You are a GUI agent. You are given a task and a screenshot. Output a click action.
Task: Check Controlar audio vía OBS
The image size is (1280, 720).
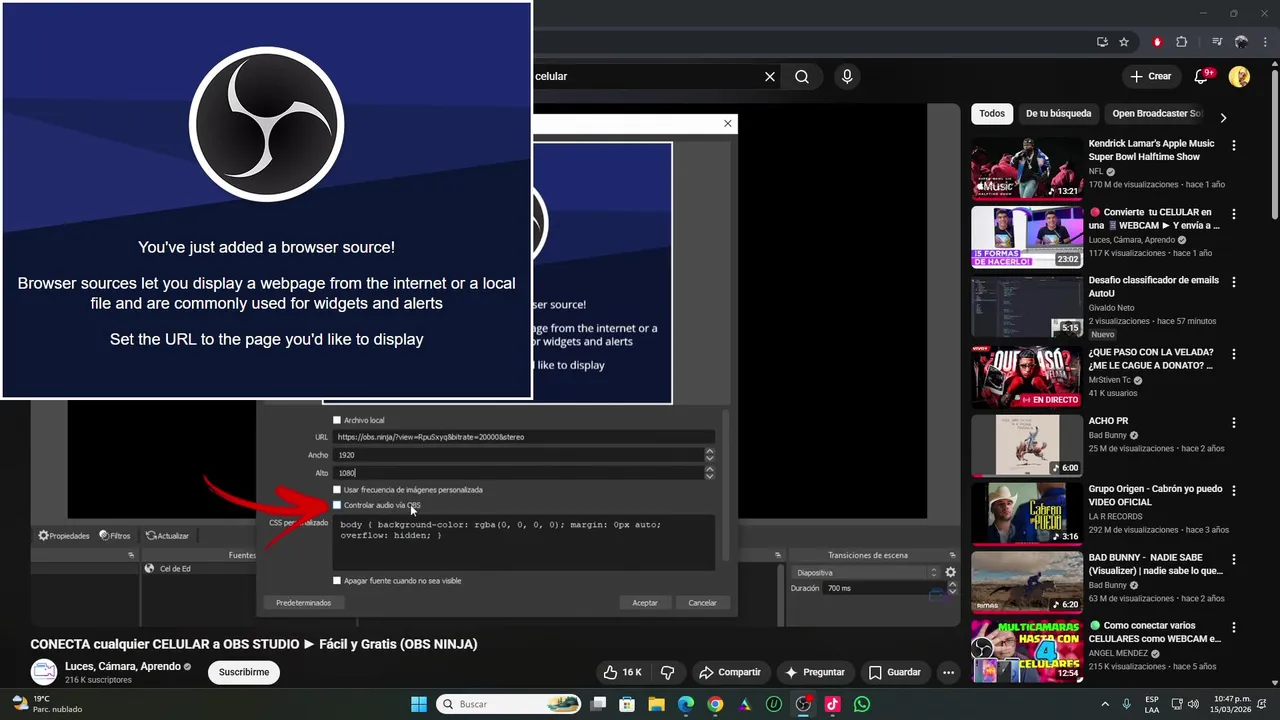337,505
